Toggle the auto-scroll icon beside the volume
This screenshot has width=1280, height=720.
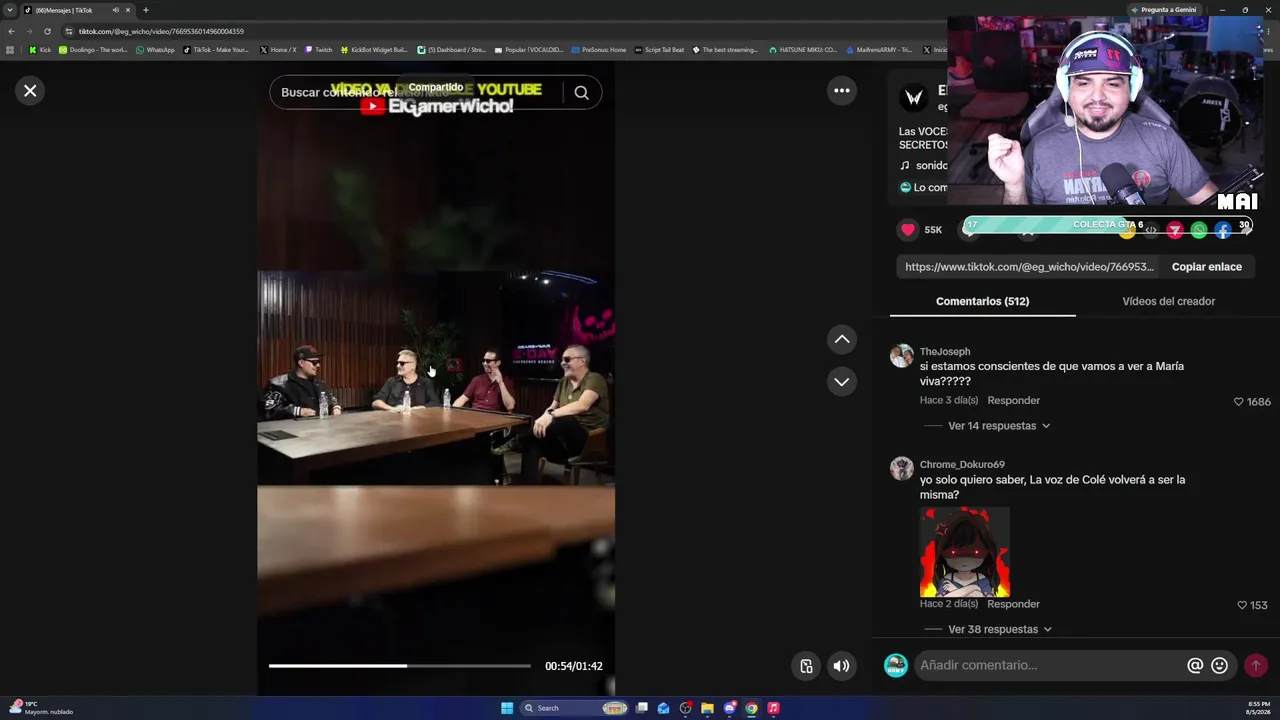(x=806, y=666)
